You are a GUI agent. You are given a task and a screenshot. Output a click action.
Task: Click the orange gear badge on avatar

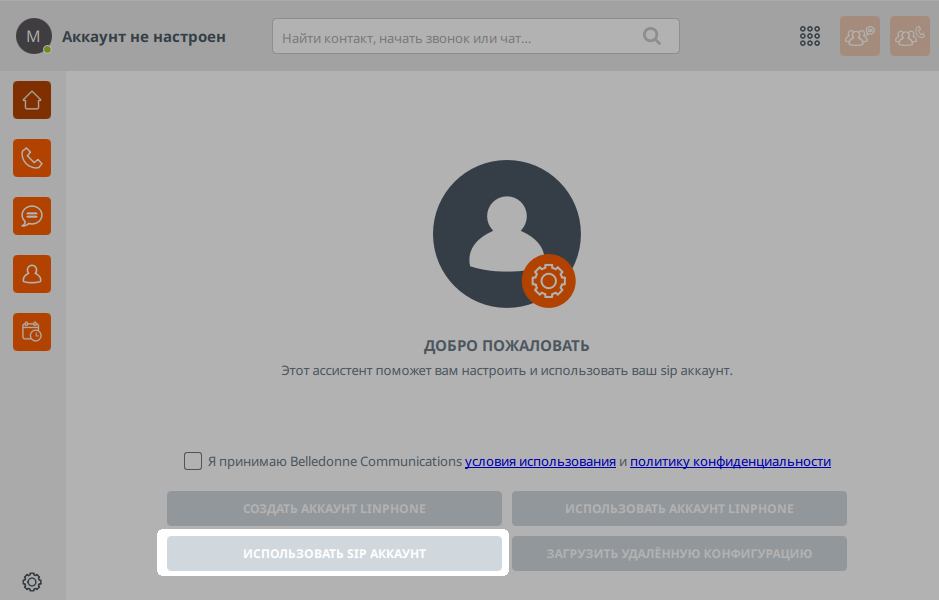tap(548, 281)
